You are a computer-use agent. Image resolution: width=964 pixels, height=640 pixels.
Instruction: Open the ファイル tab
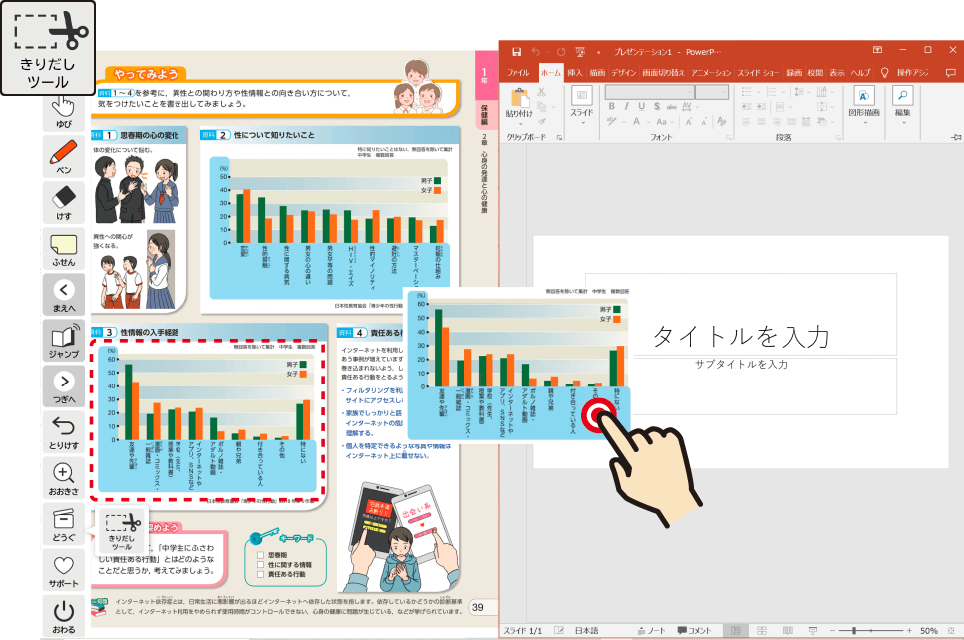pos(518,73)
